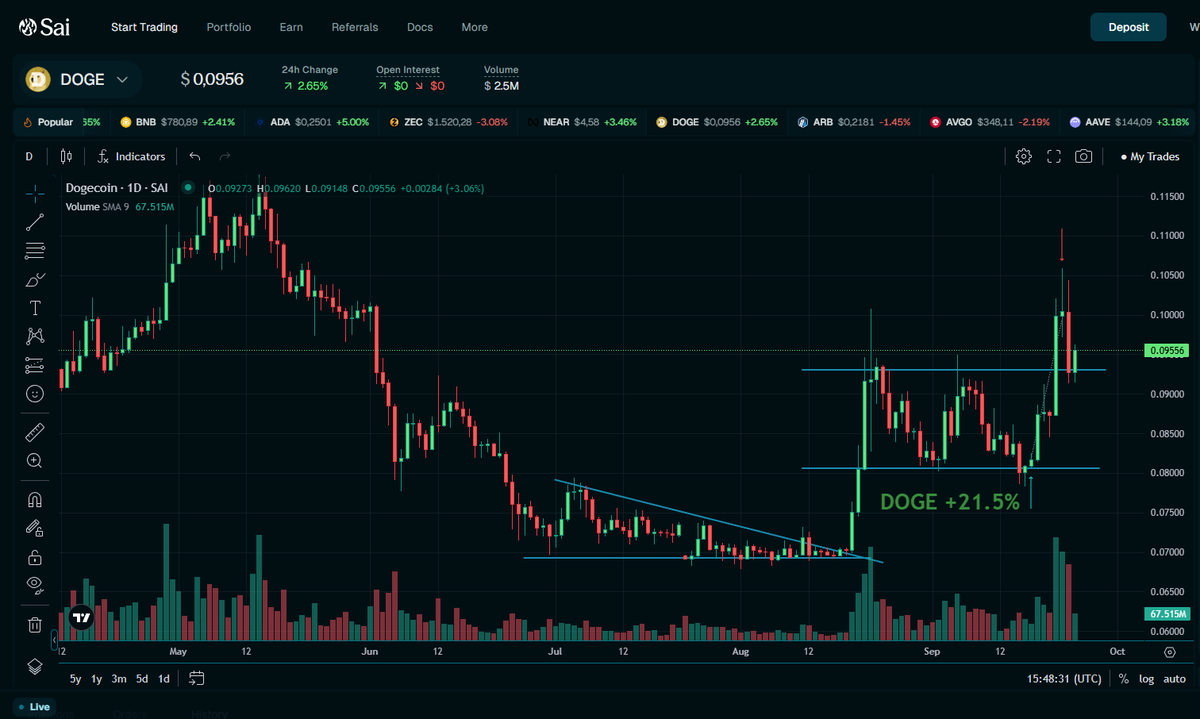Enter fullscreen chart mode
The height and width of the screenshot is (719, 1200).
(x=1053, y=156)
